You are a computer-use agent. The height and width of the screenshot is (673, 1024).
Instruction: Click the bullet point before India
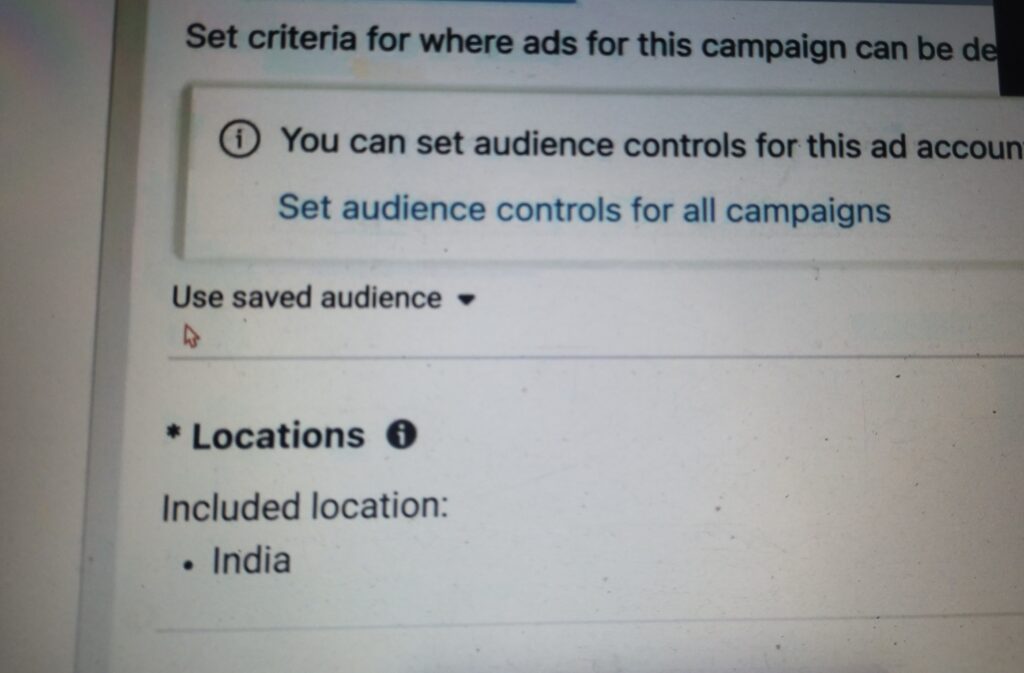[x=189, y=564]
